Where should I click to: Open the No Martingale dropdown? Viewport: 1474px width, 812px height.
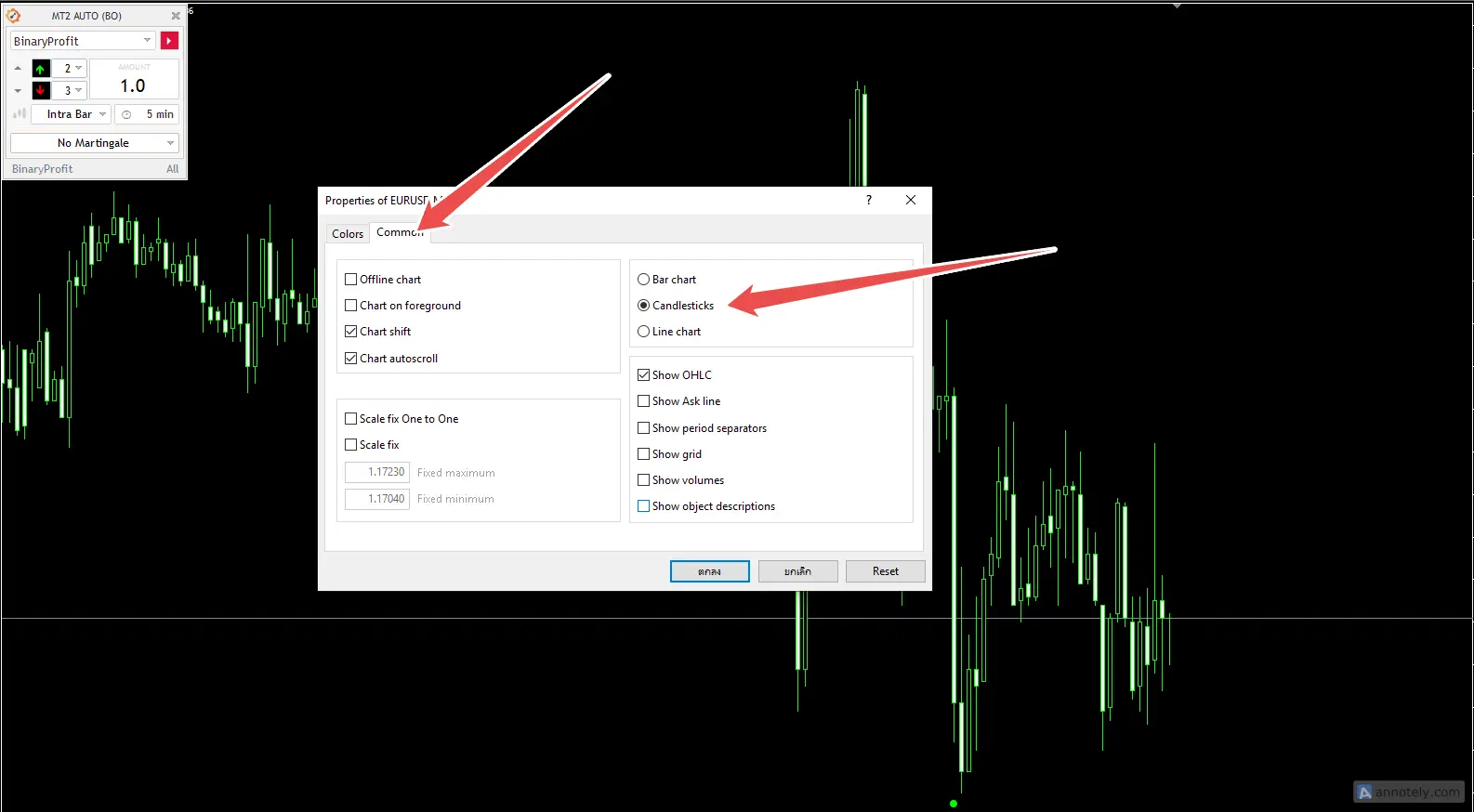click(94, 143)
